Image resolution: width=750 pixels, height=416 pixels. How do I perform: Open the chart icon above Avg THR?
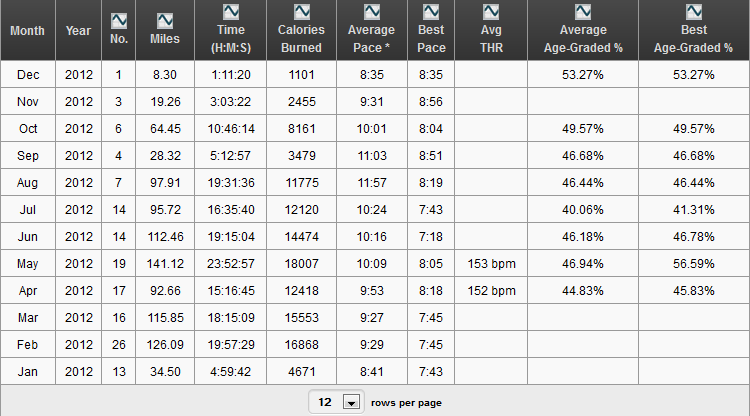click(x=491, y=12)
